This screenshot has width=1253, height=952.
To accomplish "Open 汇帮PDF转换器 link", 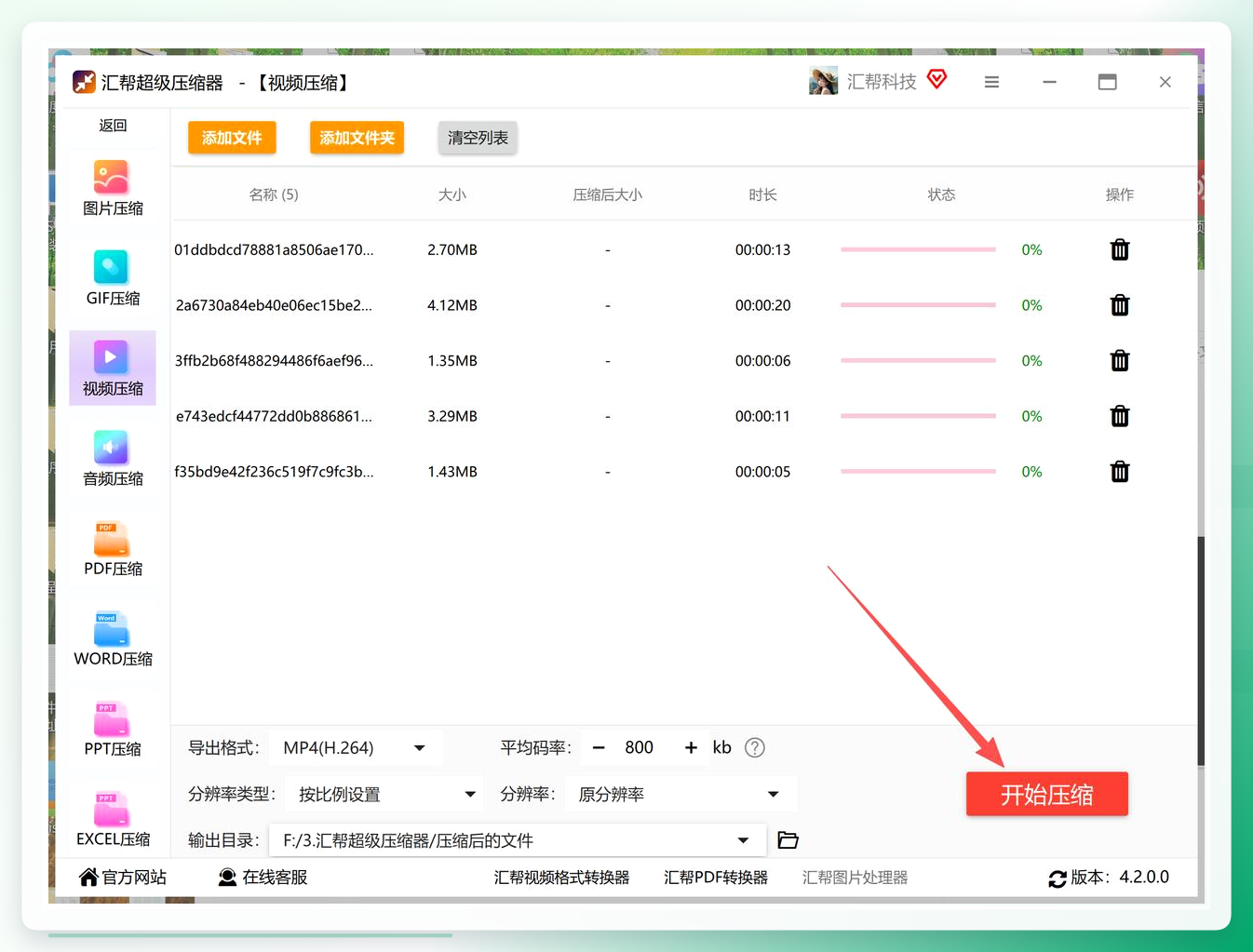I will 716,878.
